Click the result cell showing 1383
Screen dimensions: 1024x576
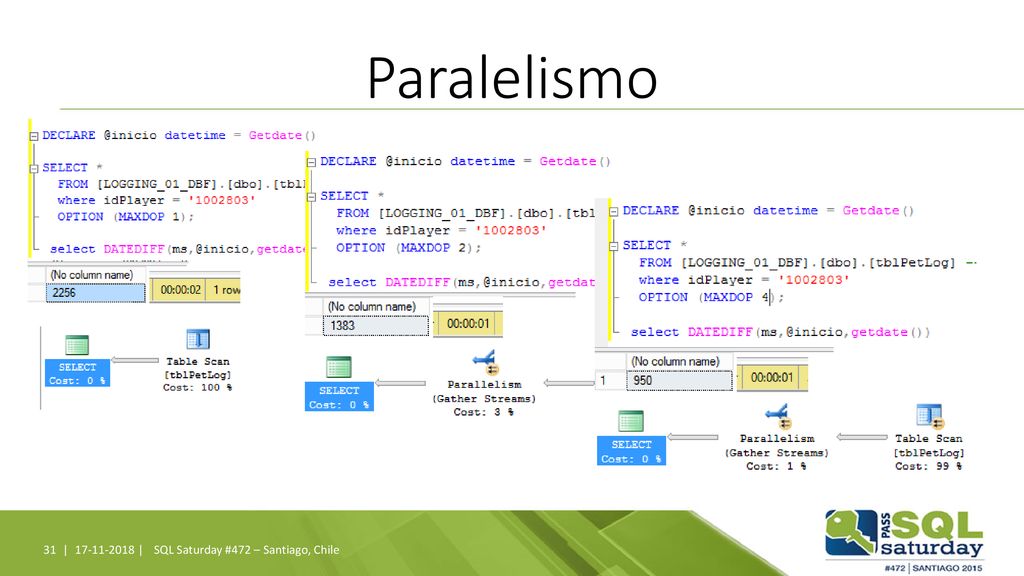coord(376,325)
